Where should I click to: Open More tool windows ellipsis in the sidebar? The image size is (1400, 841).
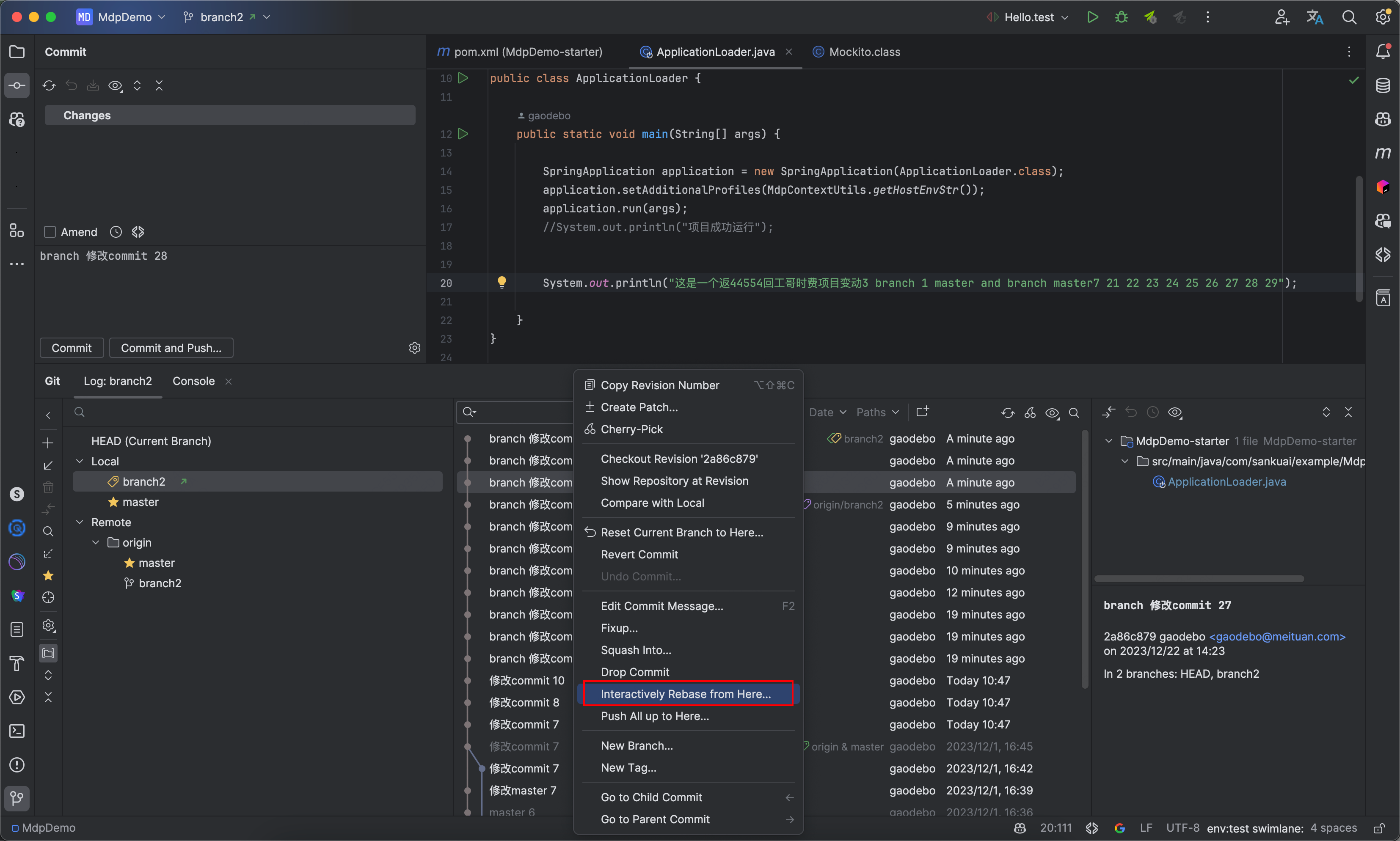[x=17, y=264]
